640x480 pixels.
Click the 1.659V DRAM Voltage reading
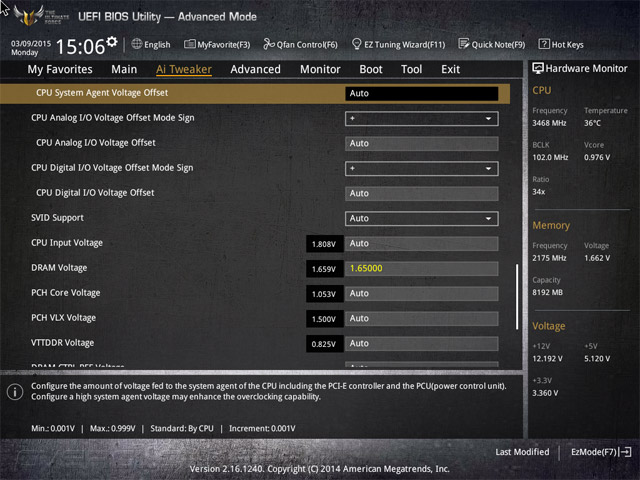pyautogui.click(x=324, y=269)
